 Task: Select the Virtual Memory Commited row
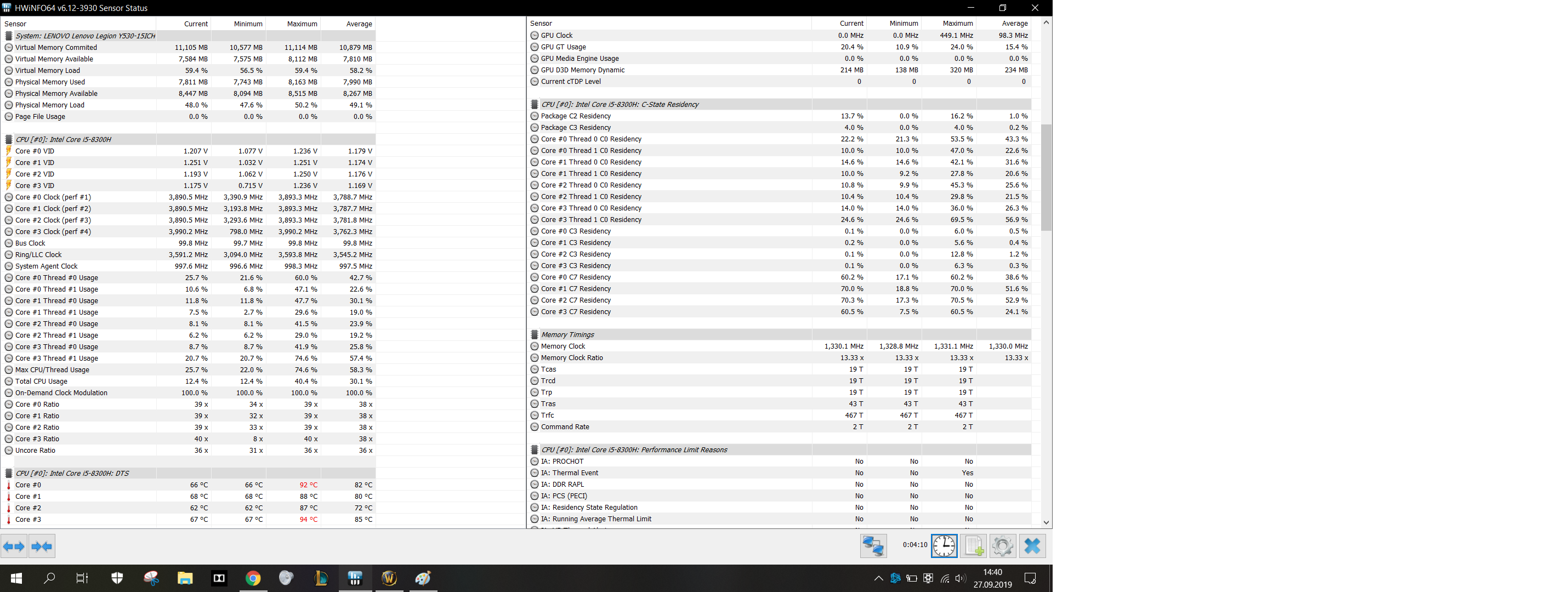[189, 48]
